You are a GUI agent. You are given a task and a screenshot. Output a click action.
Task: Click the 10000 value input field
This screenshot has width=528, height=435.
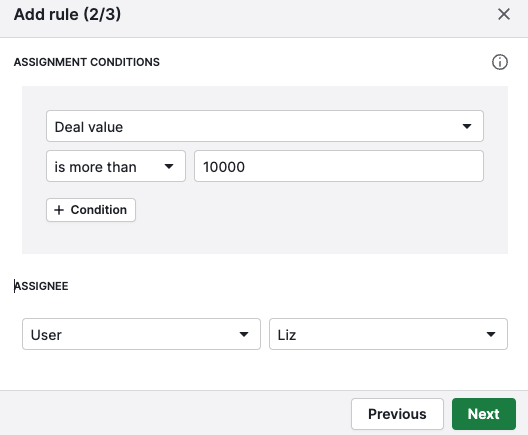(339, 166)
